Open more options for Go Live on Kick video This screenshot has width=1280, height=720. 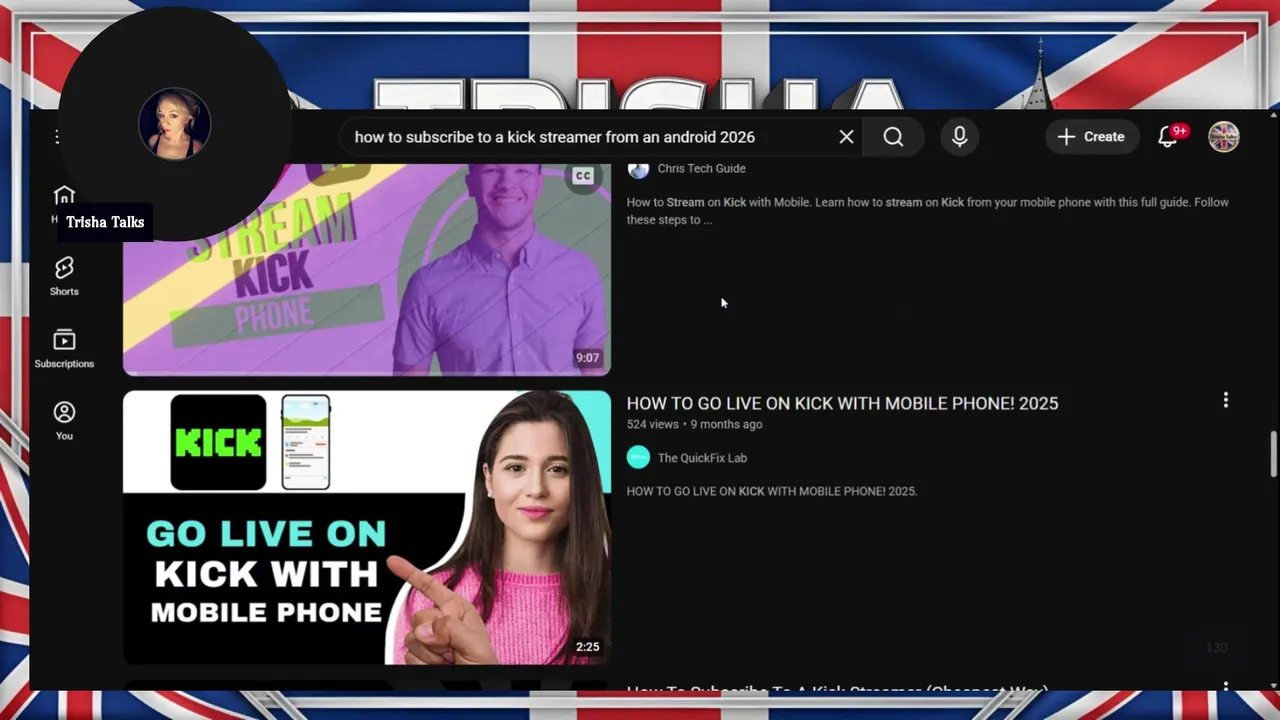tap(1225, 400)
